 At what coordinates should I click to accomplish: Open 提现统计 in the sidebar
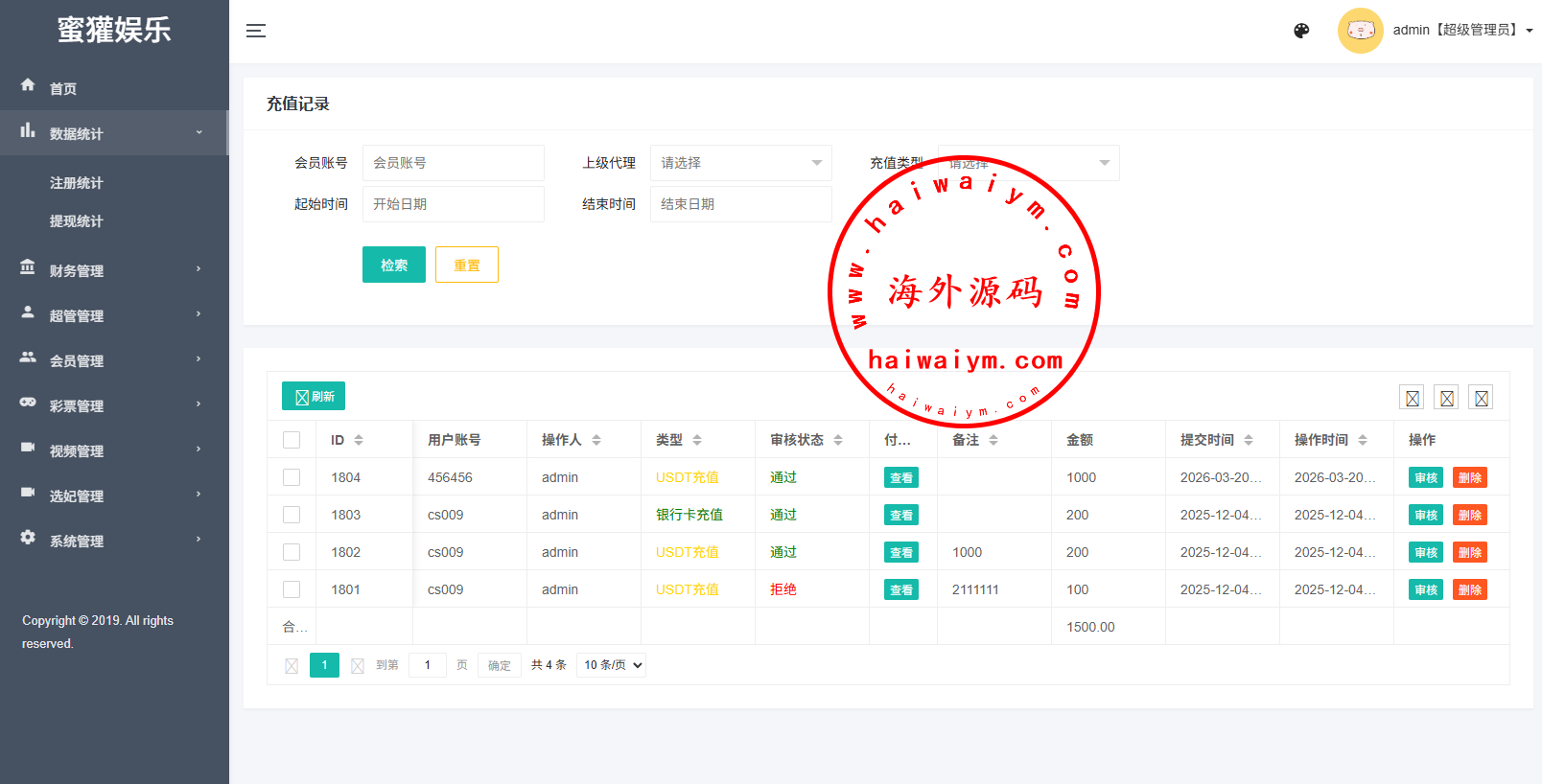coord(77,221)
